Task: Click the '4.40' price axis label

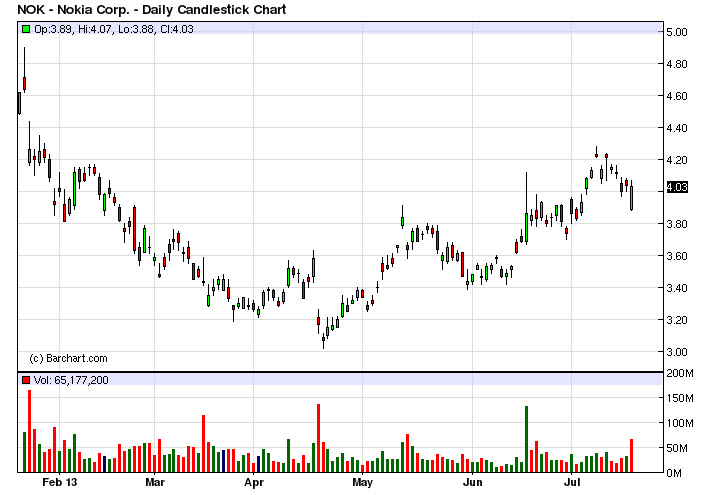Action: [677, 128]
